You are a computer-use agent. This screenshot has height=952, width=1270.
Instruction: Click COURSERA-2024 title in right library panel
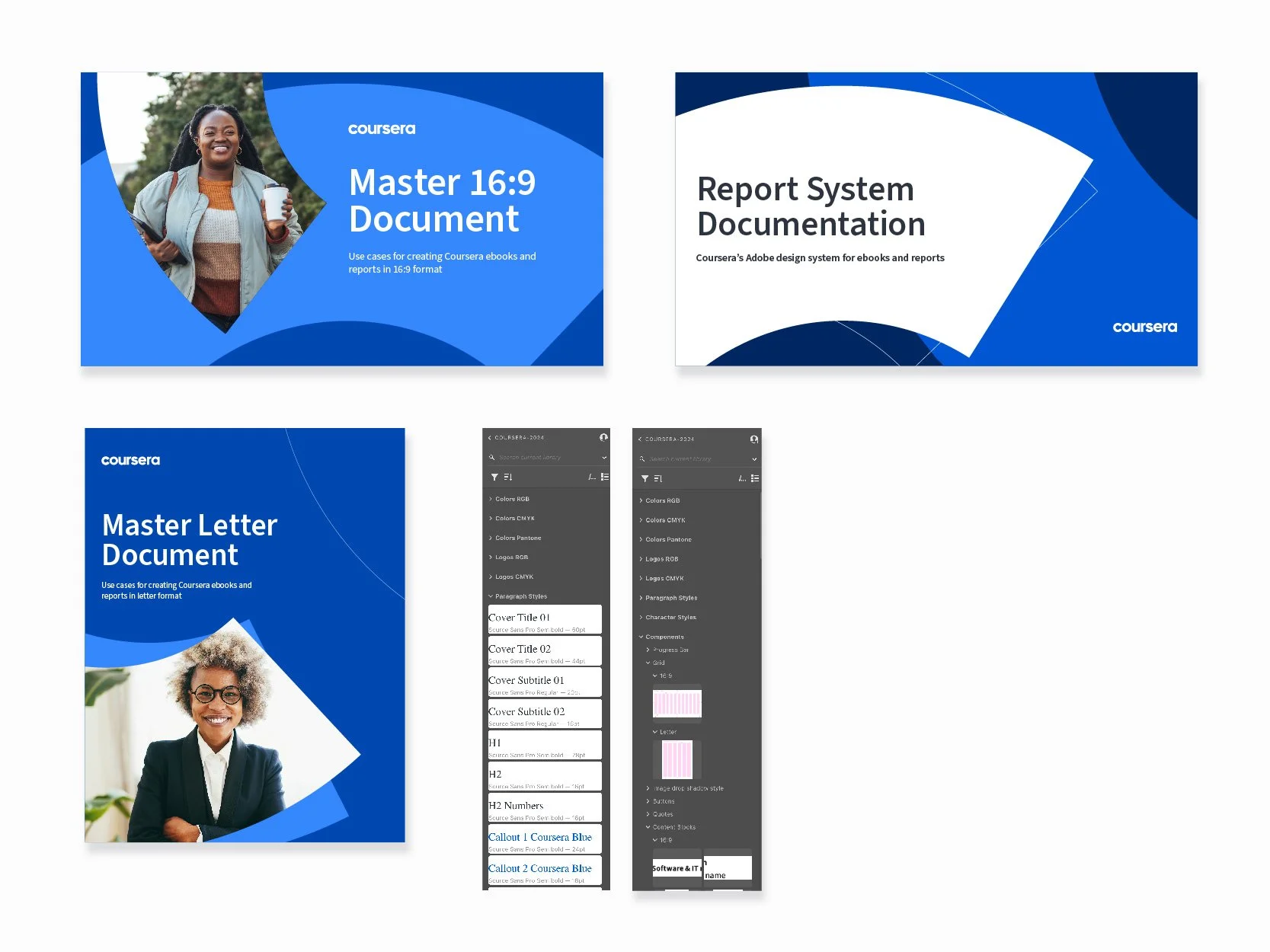(x=670, y=439)
